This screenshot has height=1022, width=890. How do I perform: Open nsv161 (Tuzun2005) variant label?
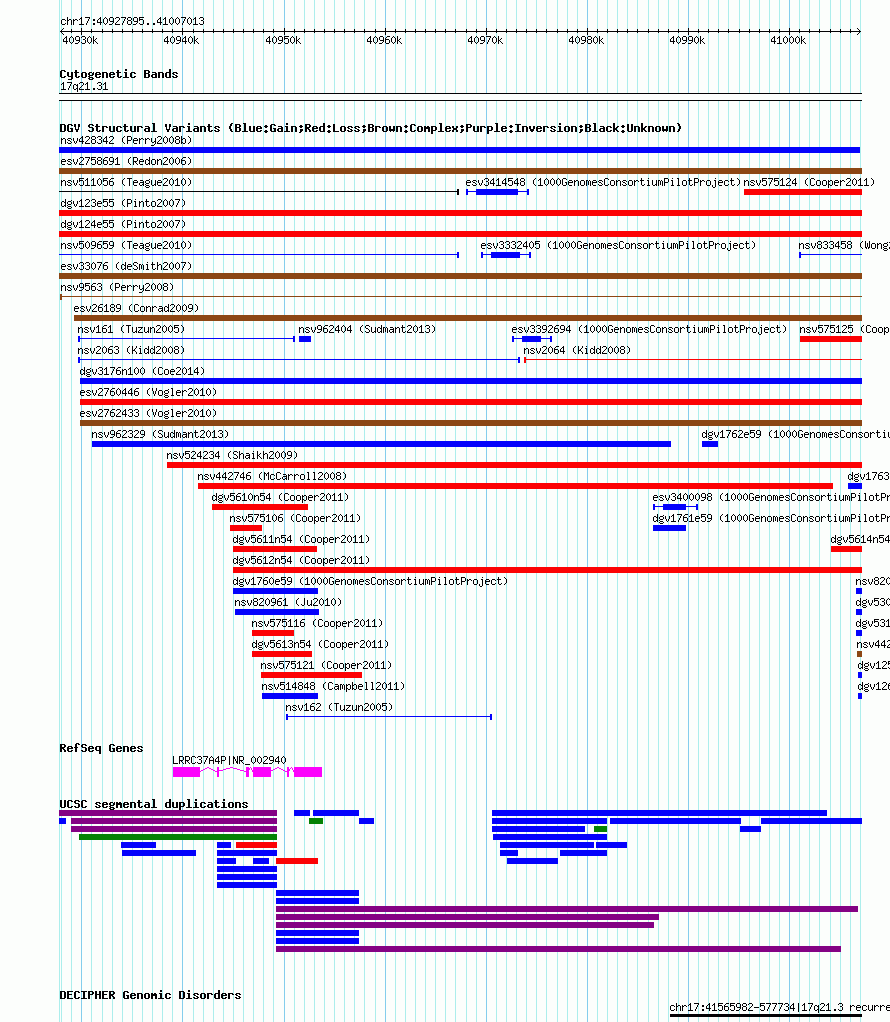tap(131, 329)
